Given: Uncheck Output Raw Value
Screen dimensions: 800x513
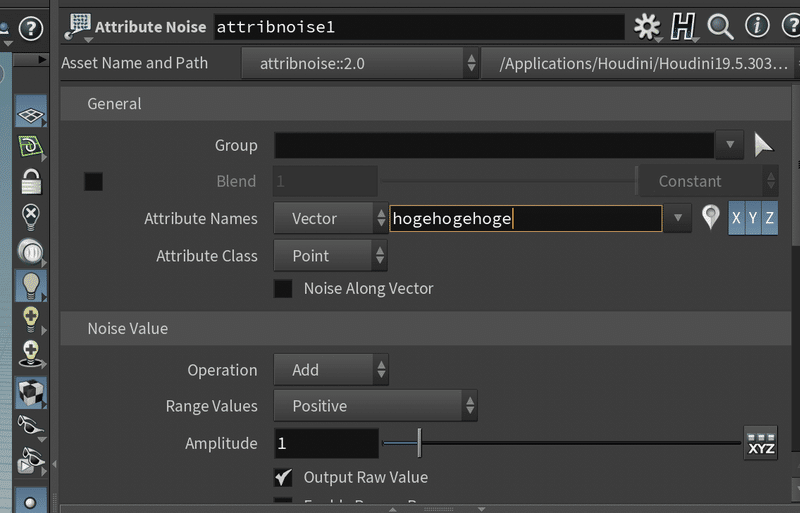Looking at the screenshot, I should coord(284,477).
